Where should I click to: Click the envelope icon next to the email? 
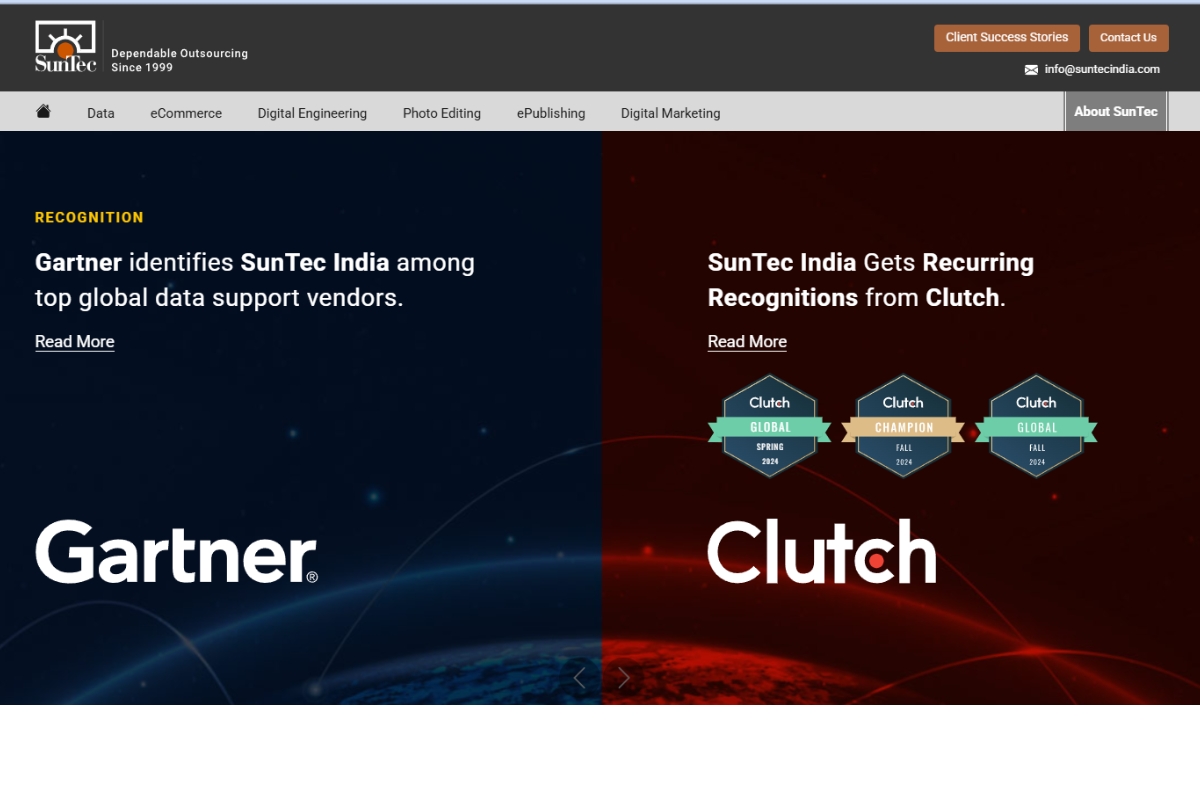click(x=1031, y=69)
